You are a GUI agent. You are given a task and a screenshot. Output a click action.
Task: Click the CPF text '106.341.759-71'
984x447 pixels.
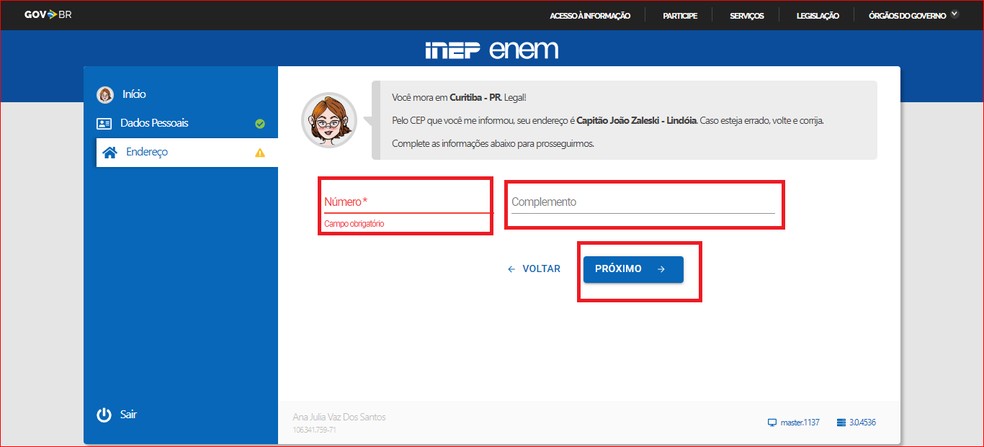313,429
